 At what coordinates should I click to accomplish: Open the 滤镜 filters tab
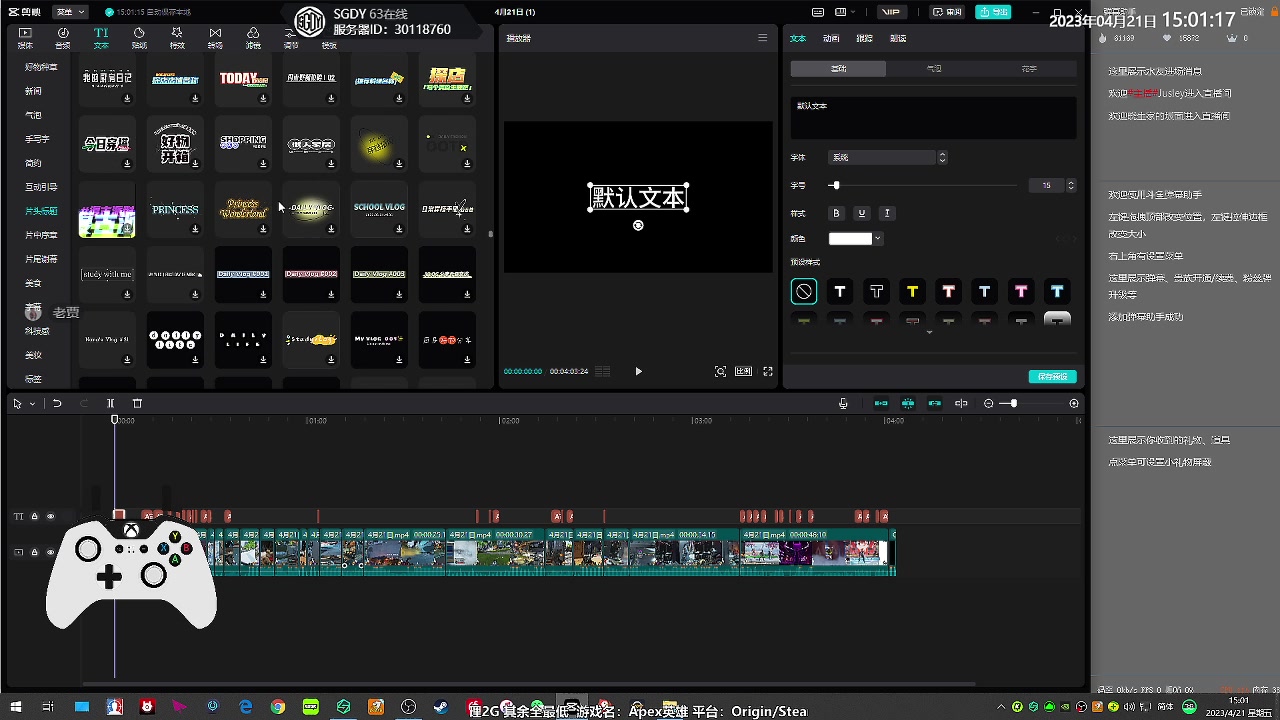coord(253,38)
